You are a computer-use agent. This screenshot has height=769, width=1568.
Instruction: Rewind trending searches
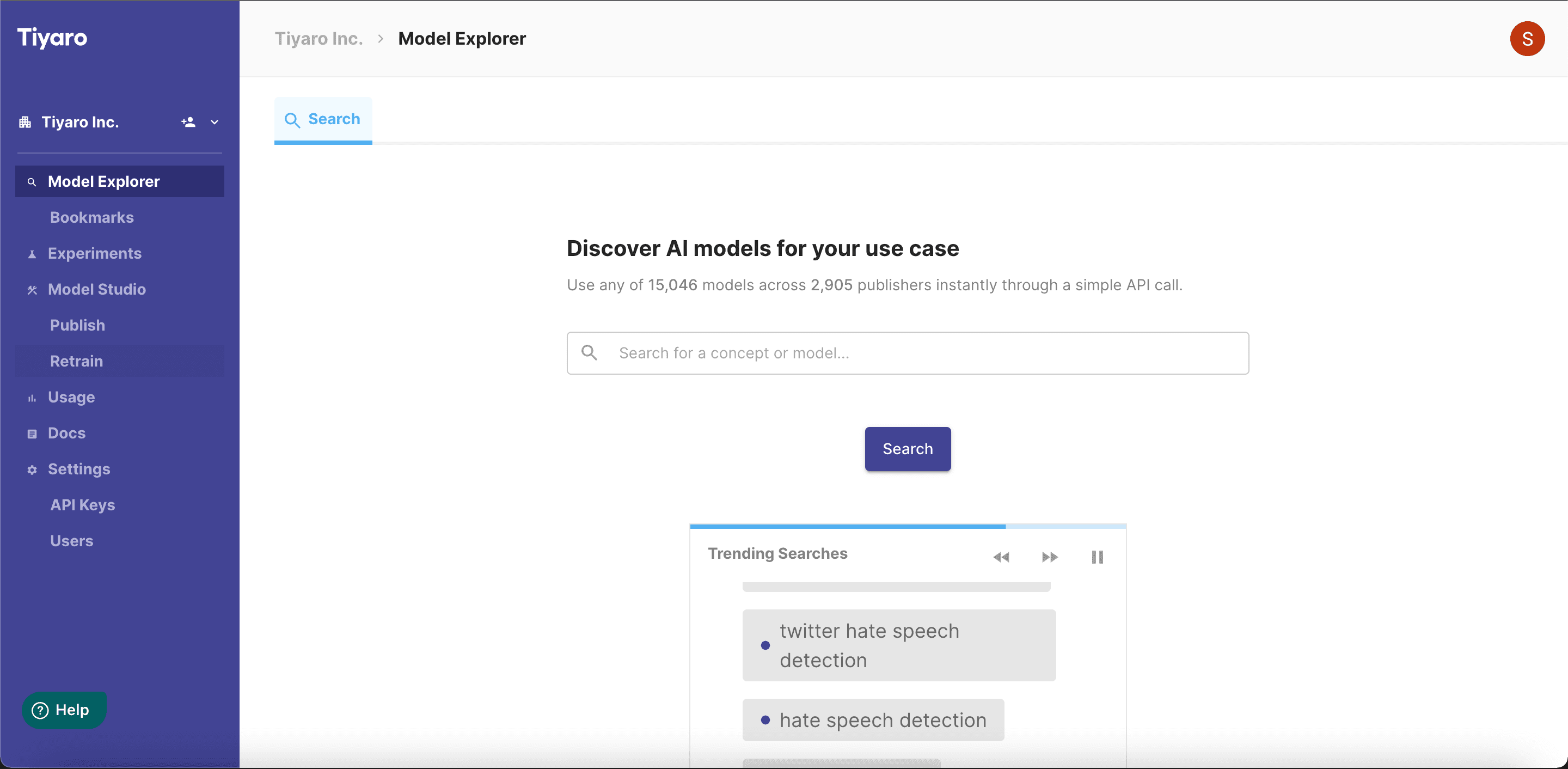(1001, 557)
